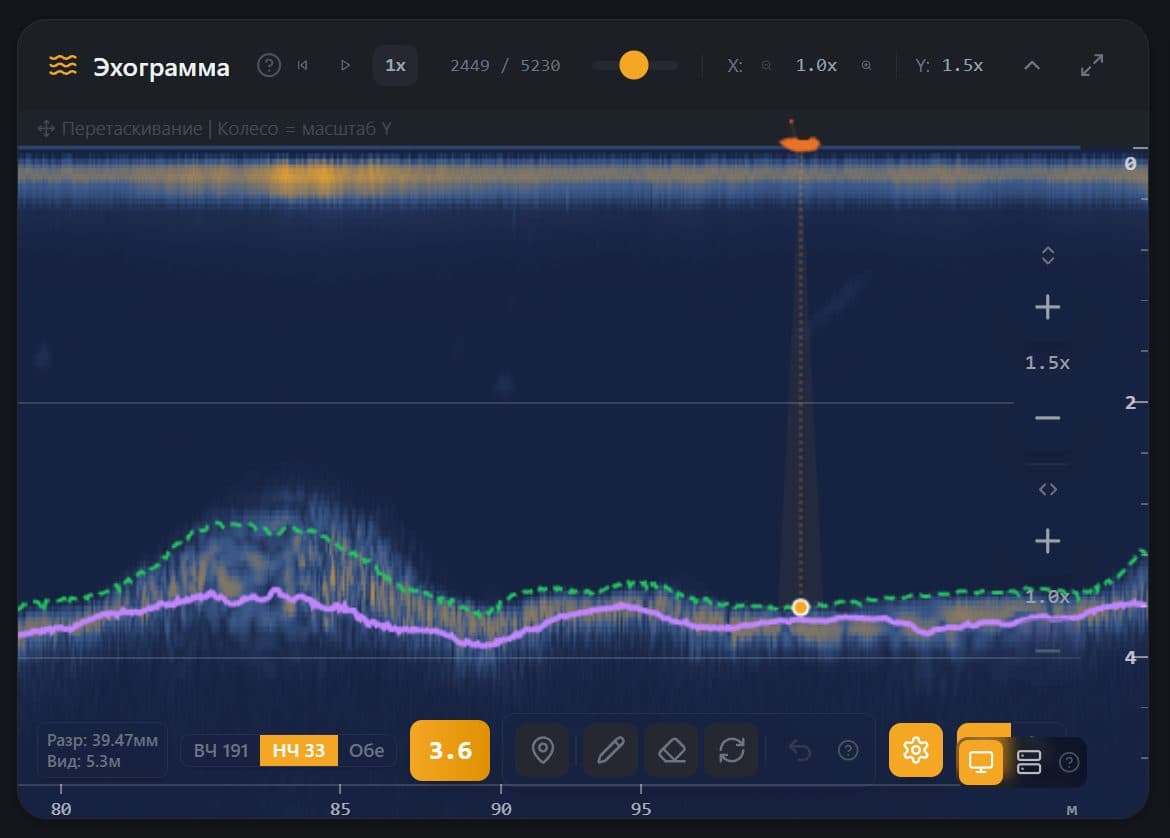Image resolution: width=1170 pixels, height=838 pixels.
Task: Select the map pin marker tool
Action: 542,751
